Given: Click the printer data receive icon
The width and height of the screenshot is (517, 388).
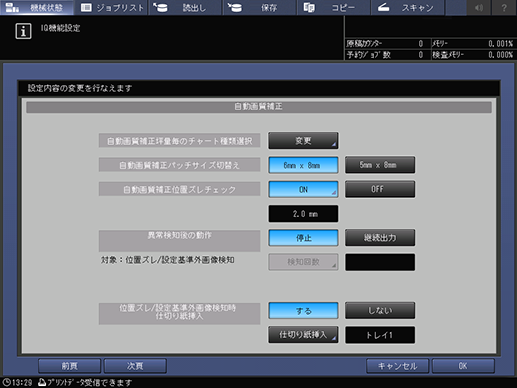Looking at the screenshot, I should pyautogui.click(x=42, y=382).
